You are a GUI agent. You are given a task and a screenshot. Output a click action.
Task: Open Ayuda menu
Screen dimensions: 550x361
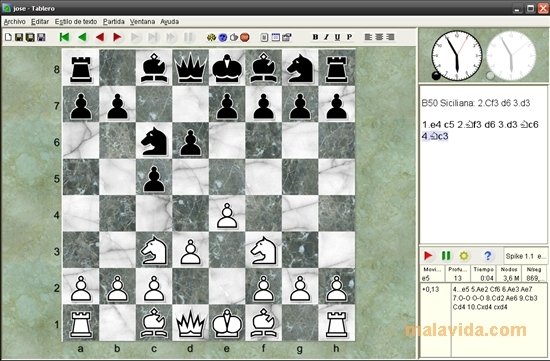coord(170,22)
